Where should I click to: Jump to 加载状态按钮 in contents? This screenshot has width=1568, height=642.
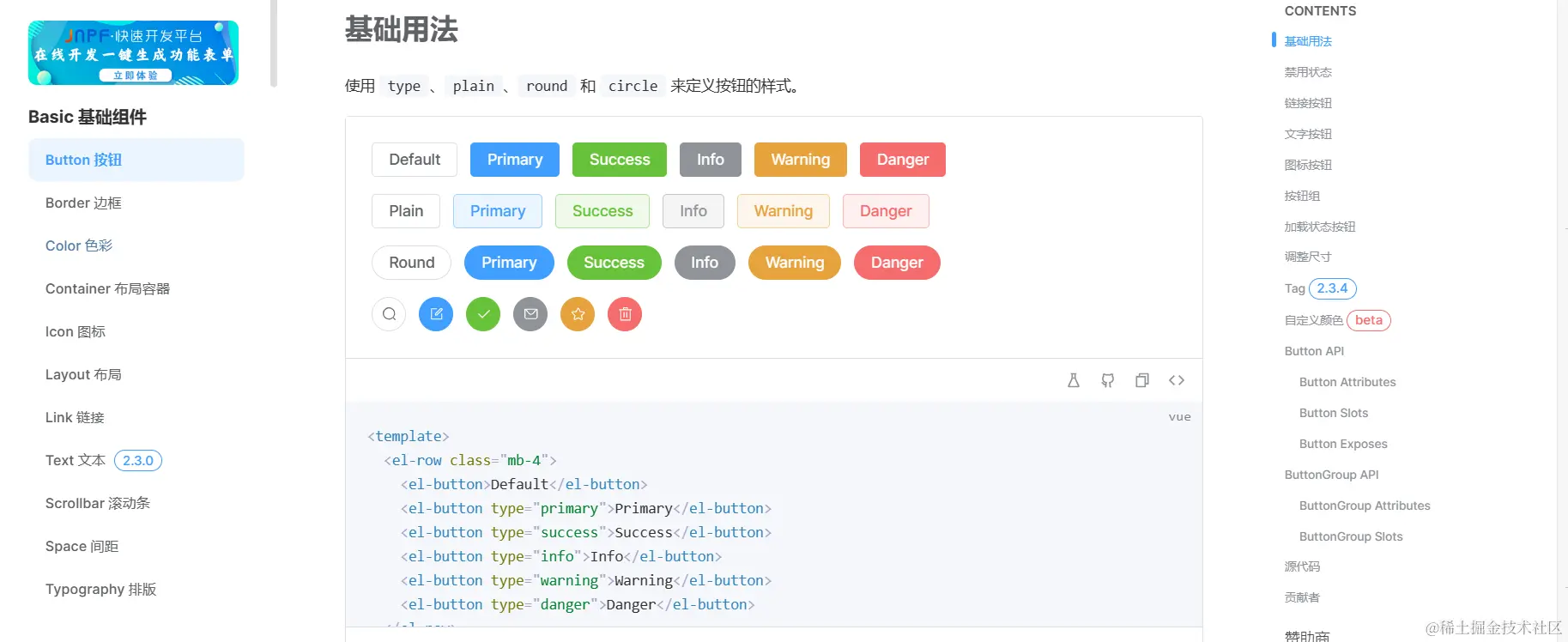[x=1320, y=227]
